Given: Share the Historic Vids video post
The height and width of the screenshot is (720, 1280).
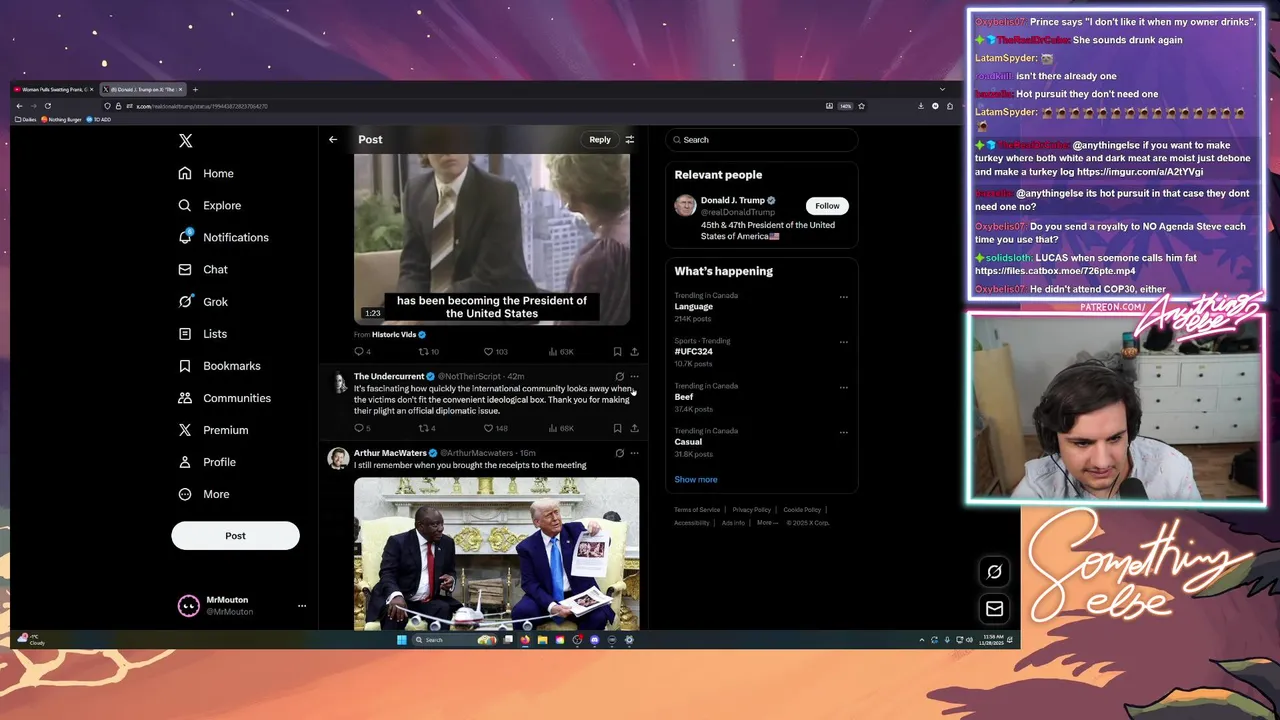Looking at the screenshot, I should pyautogui.click(x=634, y=352).
